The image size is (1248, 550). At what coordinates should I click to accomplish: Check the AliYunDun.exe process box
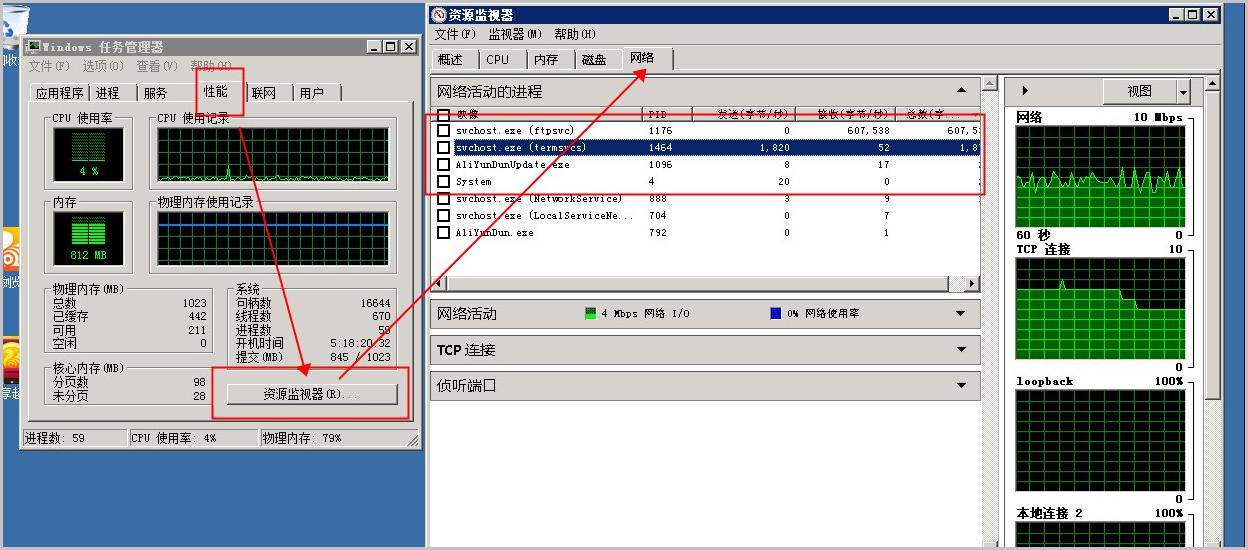(444, 233)
